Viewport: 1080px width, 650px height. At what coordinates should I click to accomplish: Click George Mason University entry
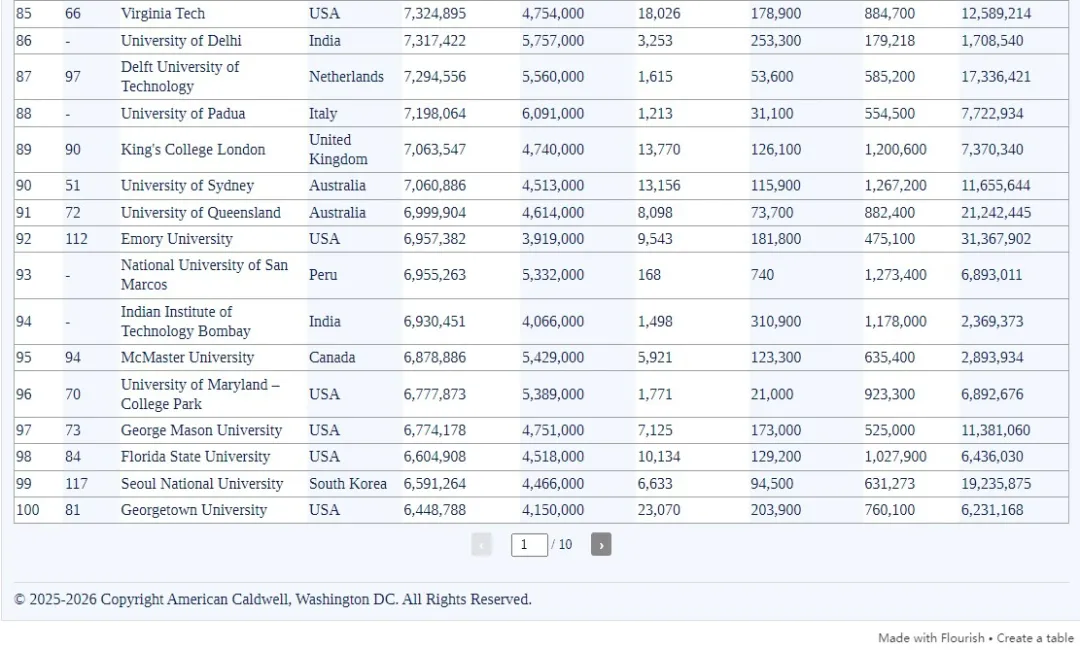coord(201,431)
